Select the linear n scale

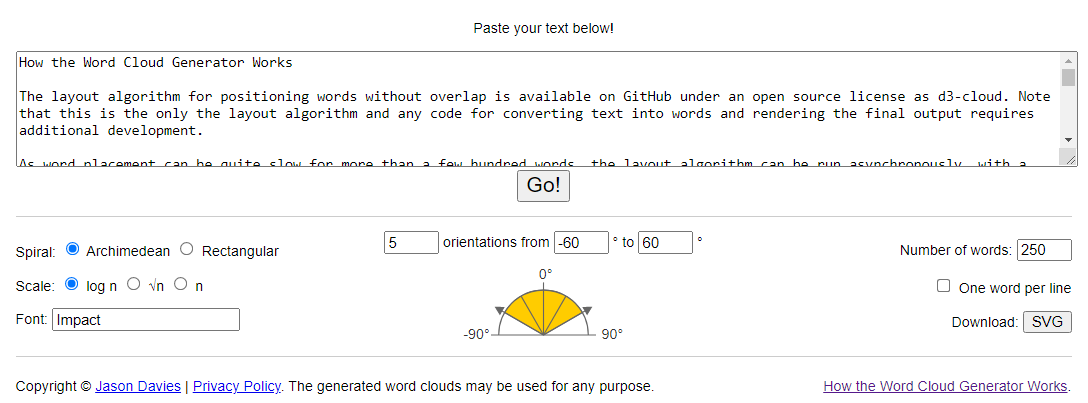181,284
